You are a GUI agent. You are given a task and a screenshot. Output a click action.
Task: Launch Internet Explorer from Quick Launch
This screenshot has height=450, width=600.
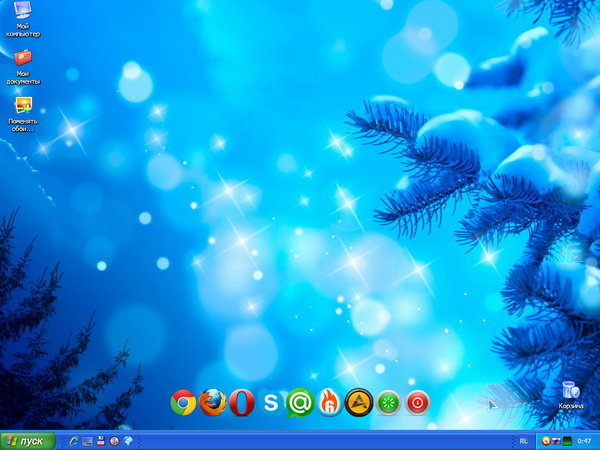click(74, 441)
